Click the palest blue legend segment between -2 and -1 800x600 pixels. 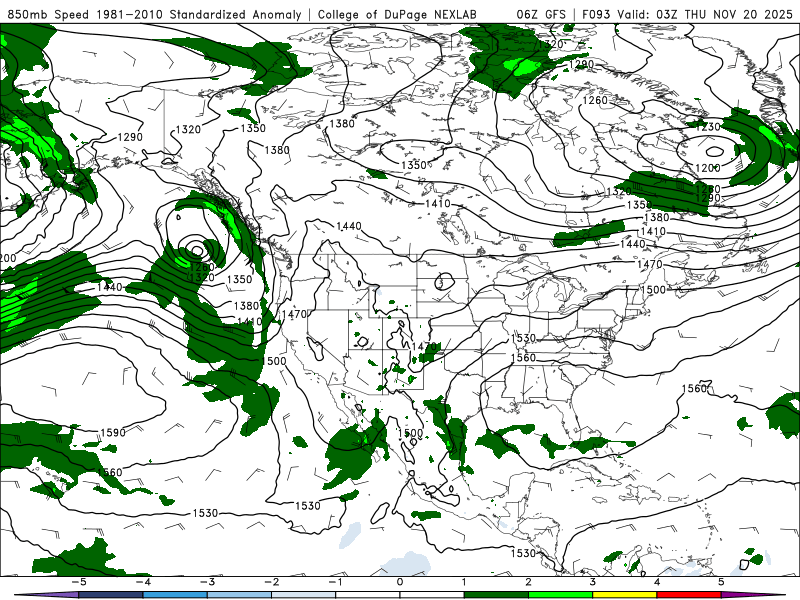tap(304, 595)
